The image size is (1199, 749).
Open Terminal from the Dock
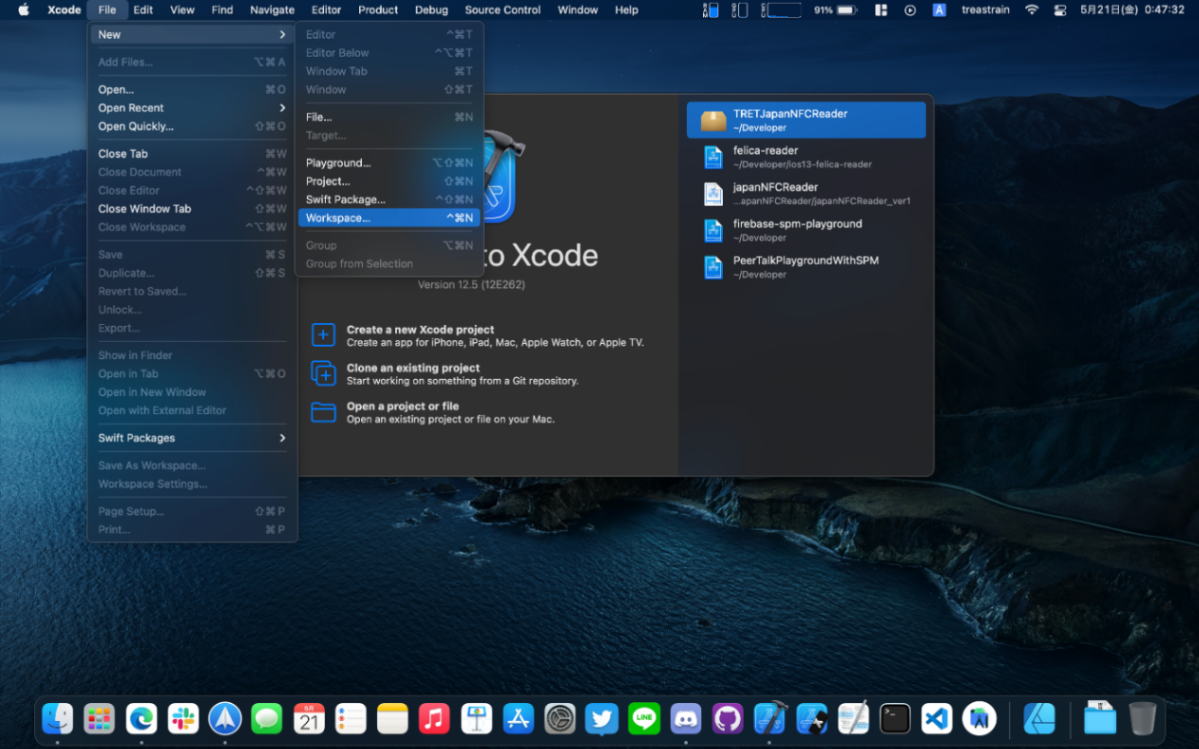pos(894,718)
